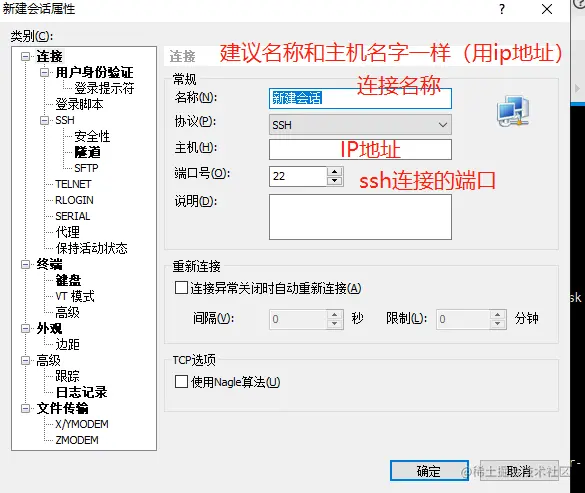Select 隧道 under SSH
The width and height of the screenshot is (585, 493).
[87, 152]
